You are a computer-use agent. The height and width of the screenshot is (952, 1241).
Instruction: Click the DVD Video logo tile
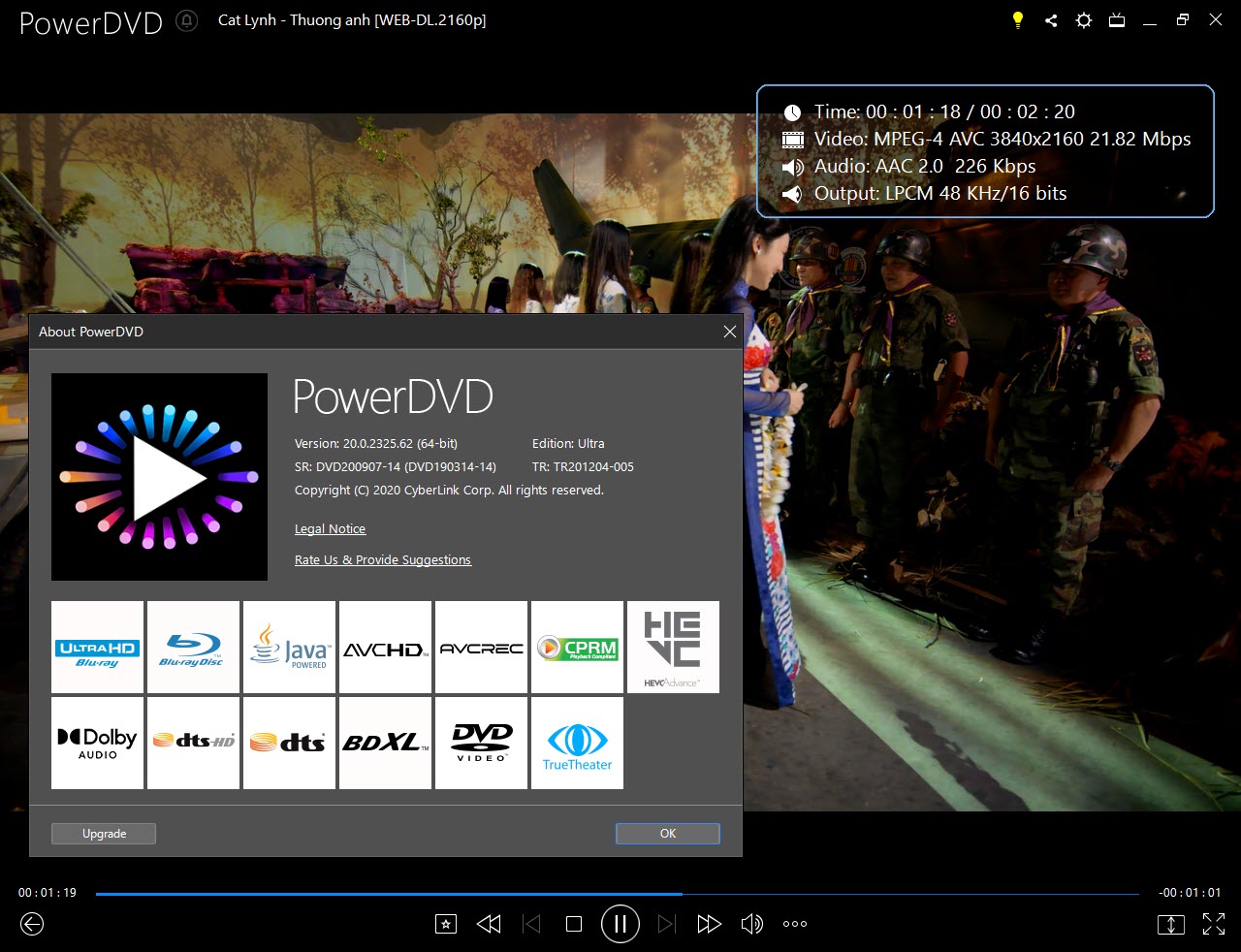481,743
